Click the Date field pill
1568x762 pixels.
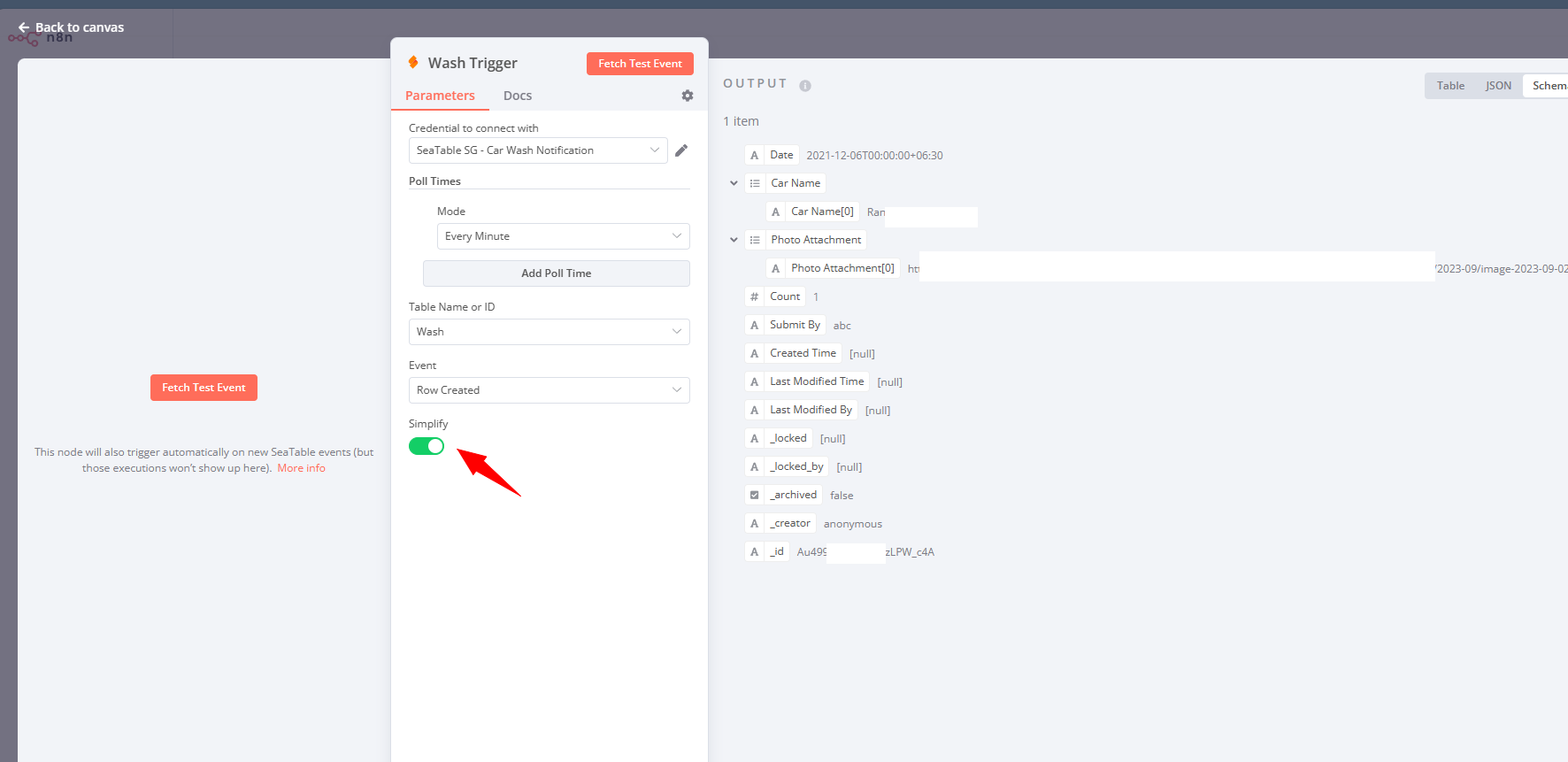772,155
